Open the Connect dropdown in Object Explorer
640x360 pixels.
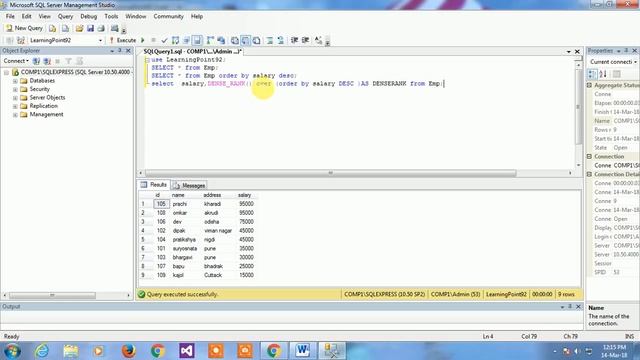16,61
